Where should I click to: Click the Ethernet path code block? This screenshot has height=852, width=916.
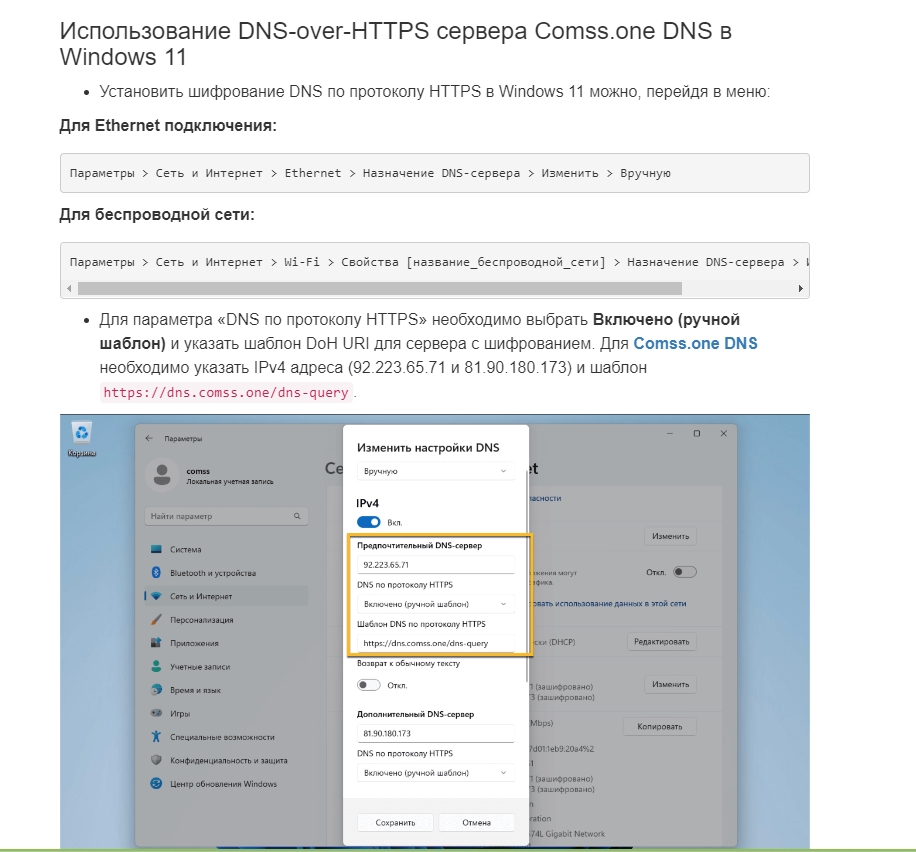tap(435, 173)
